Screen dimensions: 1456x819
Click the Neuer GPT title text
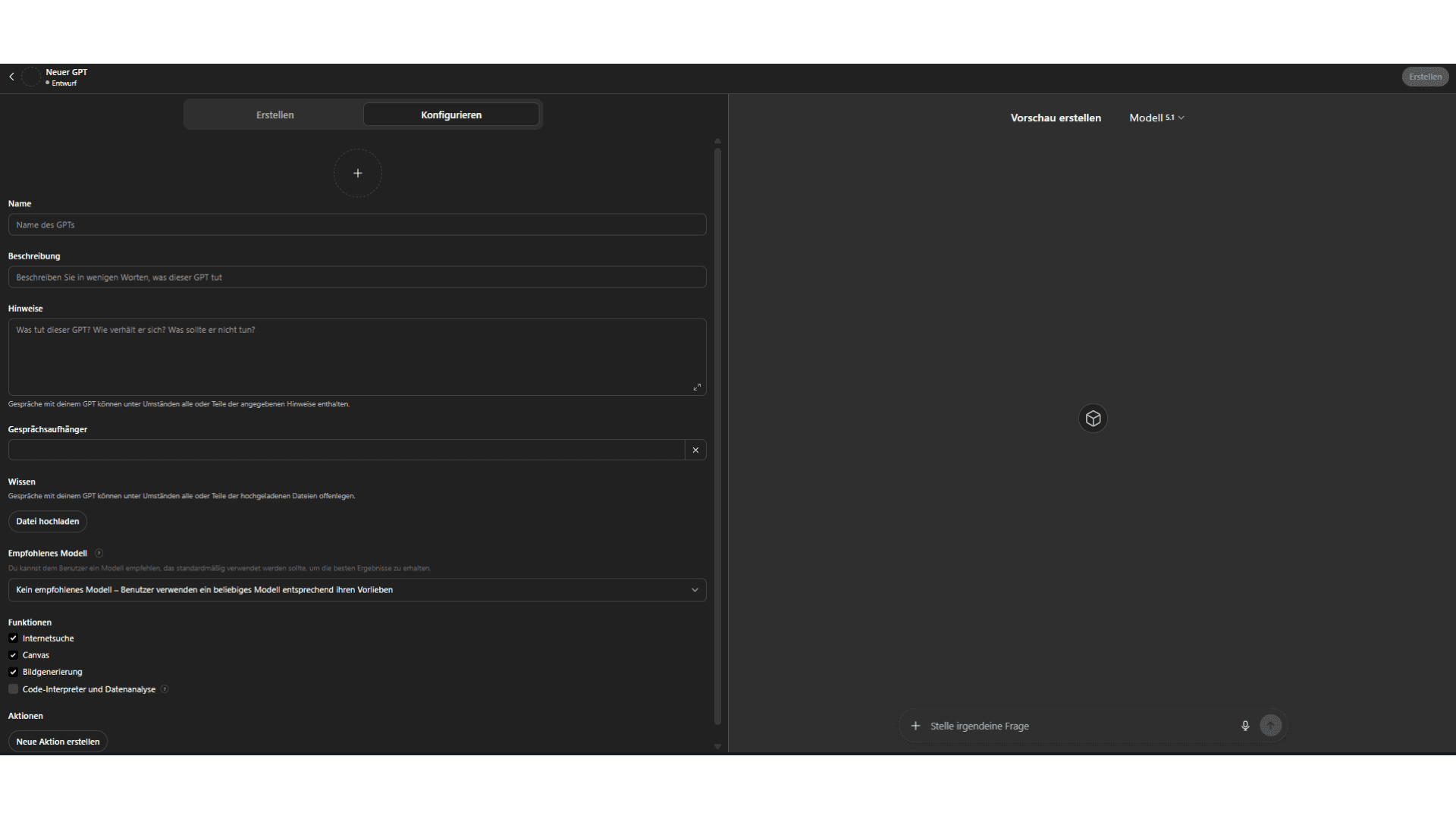(x=66, y=72)
